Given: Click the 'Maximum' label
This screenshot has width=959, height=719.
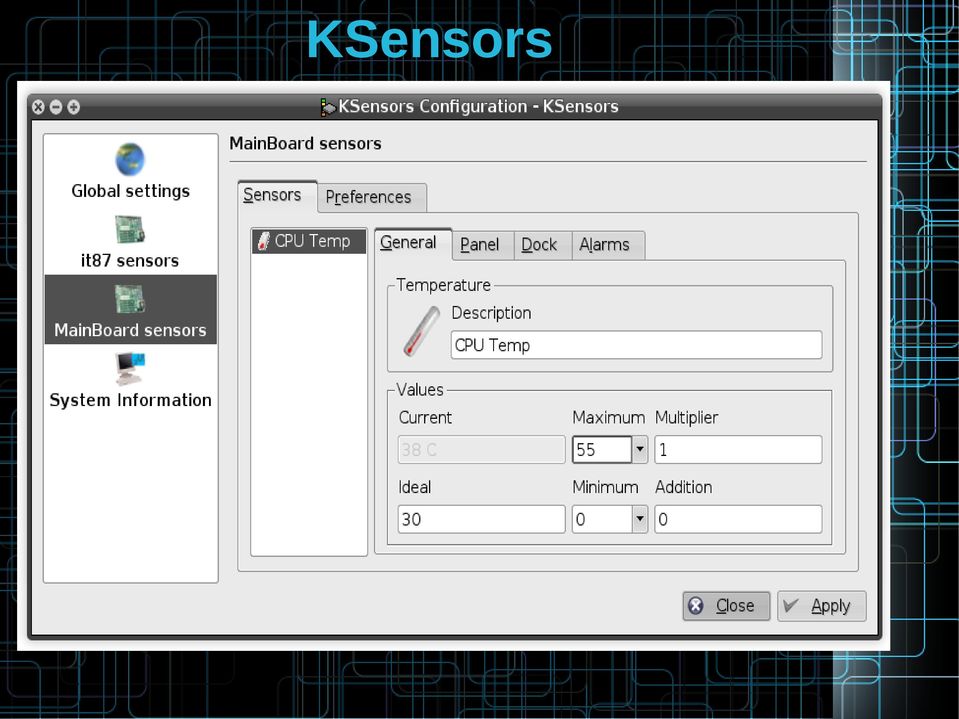Looking at the screenshot, I should [x=609, y=418].
